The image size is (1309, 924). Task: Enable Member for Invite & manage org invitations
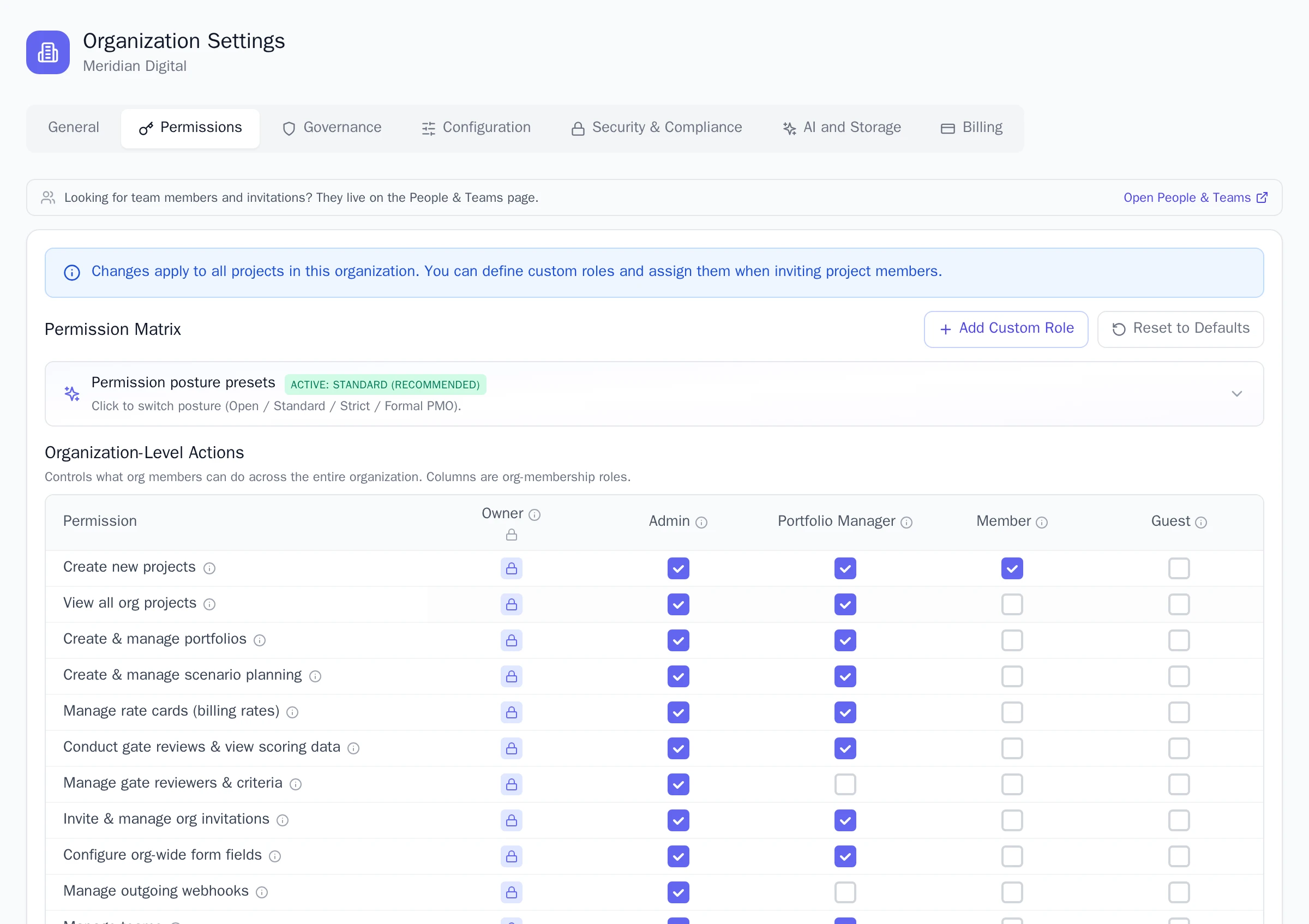(x=1012, y=820)
